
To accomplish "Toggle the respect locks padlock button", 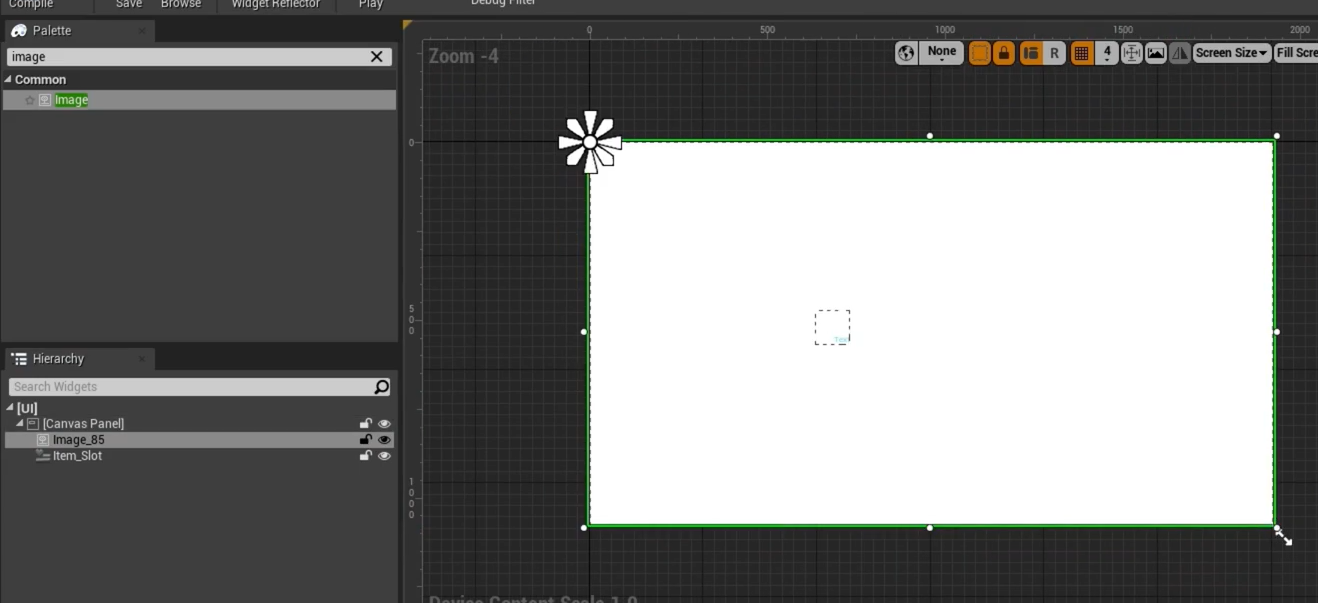I will tap(1004, 53).
